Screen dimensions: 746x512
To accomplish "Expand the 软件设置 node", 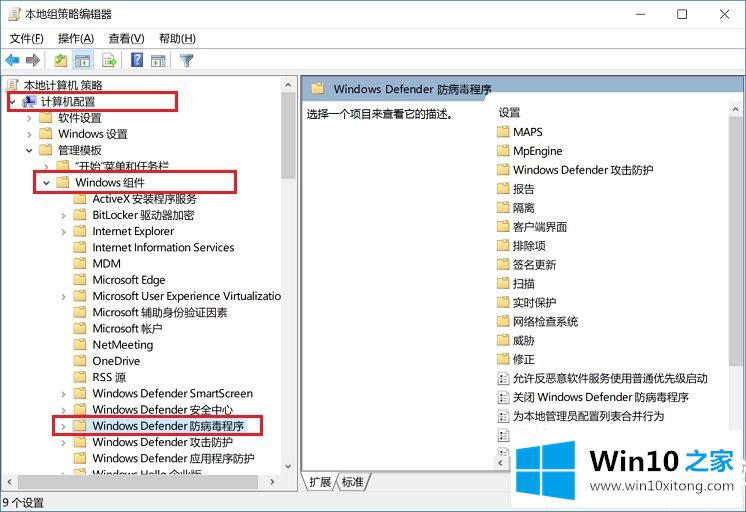I will [x=29, y=118].
